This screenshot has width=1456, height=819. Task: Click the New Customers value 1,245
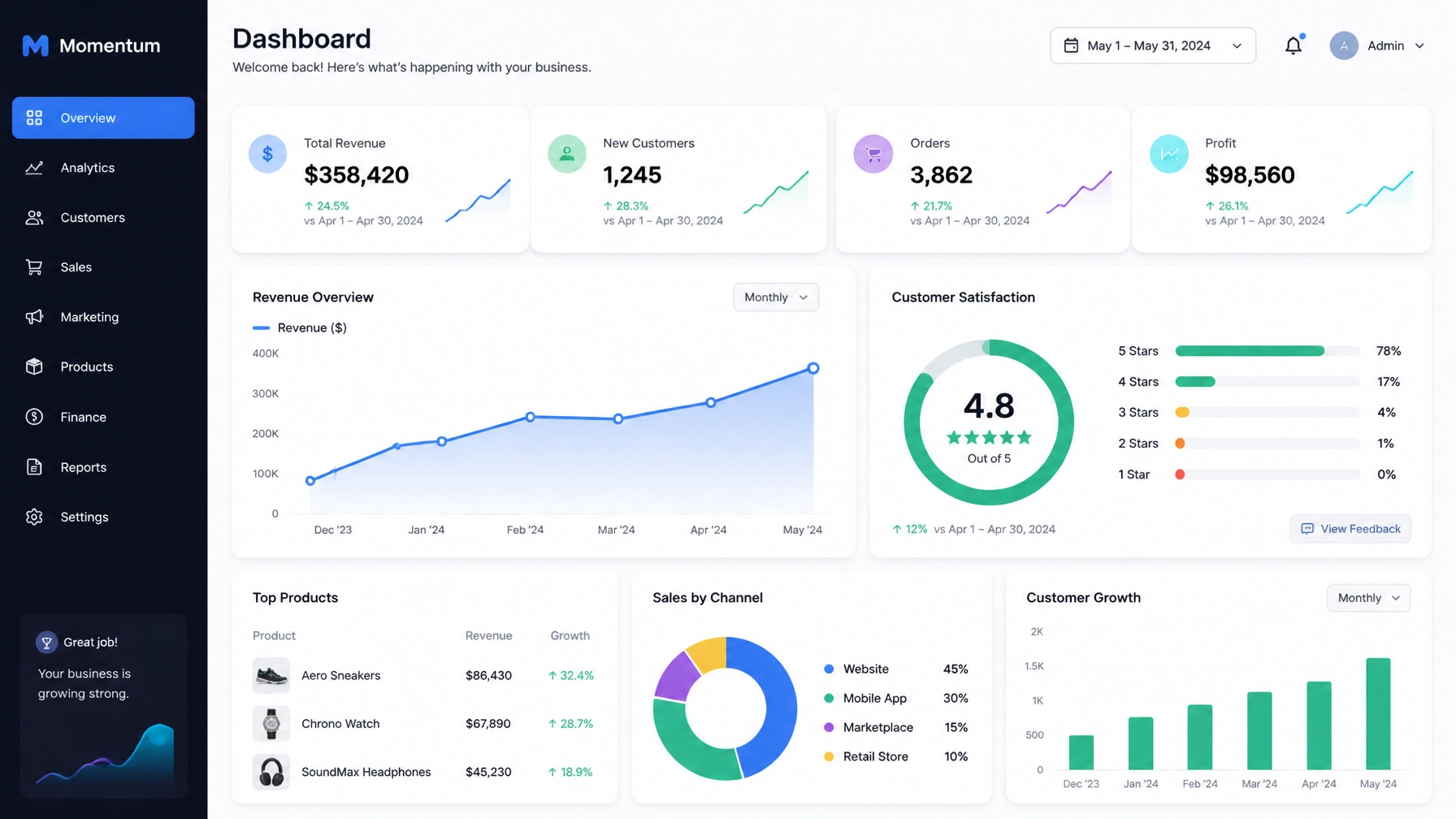click(632, 175)
